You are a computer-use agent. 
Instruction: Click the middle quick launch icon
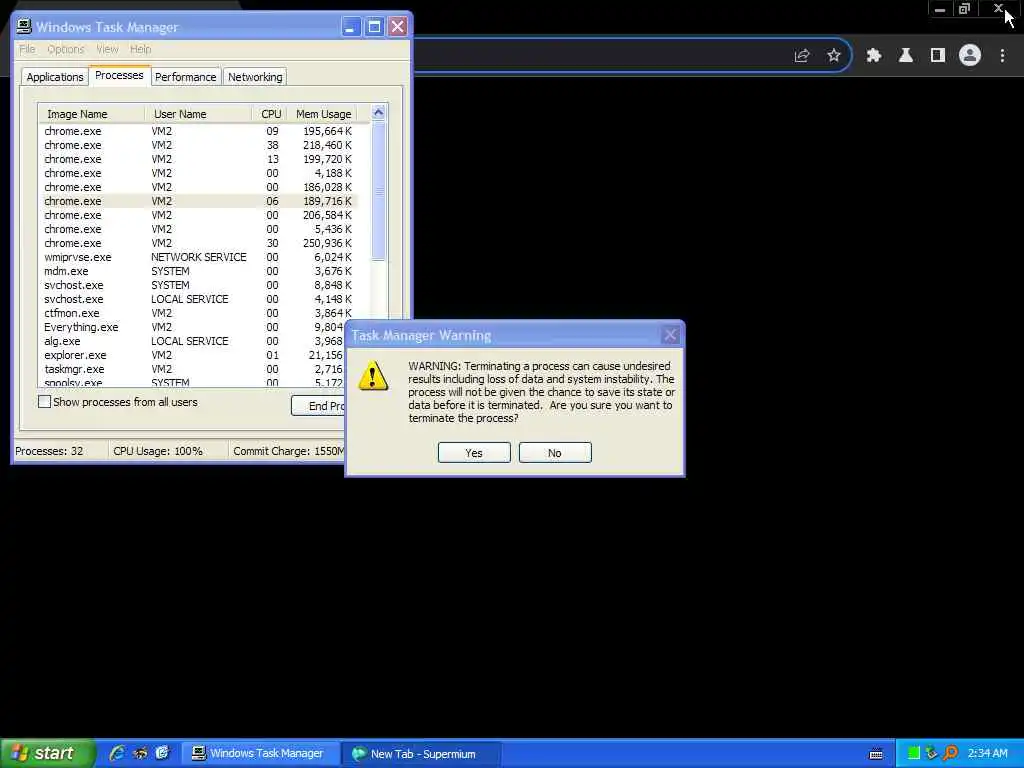140,753
